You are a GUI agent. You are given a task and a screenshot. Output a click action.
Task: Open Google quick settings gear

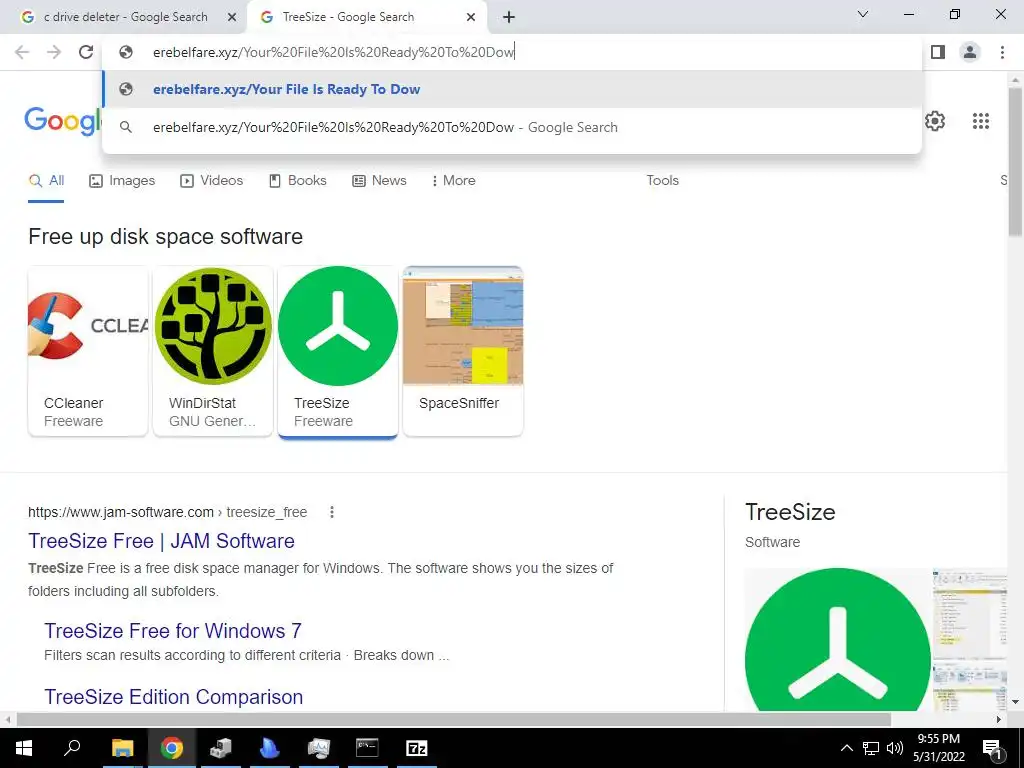pos(935,121)
